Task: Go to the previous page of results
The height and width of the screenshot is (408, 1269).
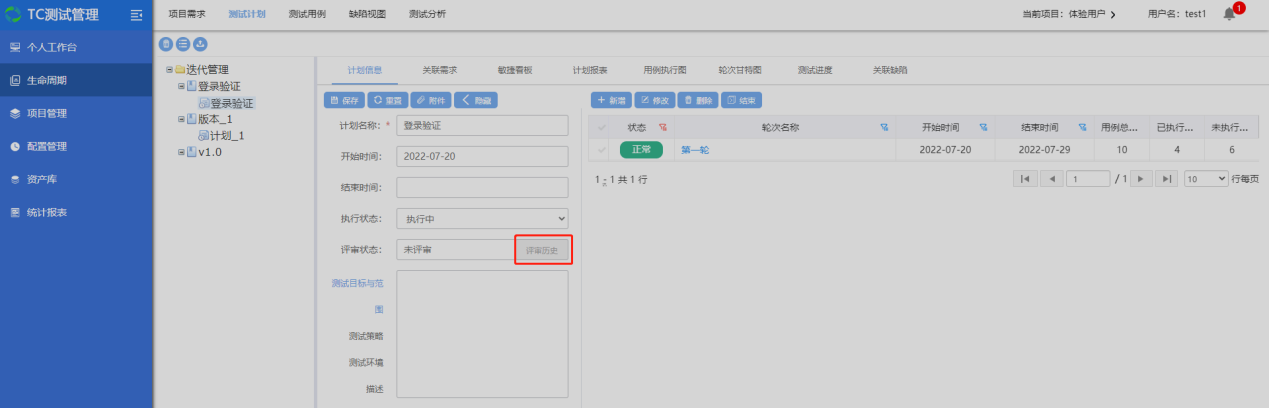Action: tap(1052, 178)
